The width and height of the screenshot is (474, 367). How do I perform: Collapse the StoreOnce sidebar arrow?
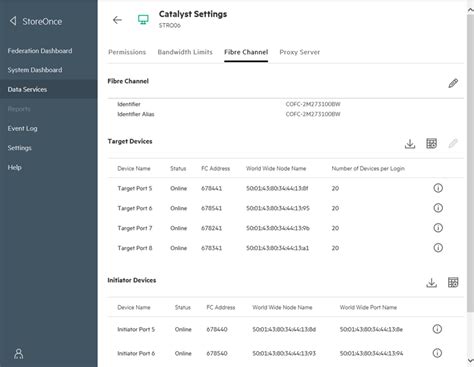point(13,21)
